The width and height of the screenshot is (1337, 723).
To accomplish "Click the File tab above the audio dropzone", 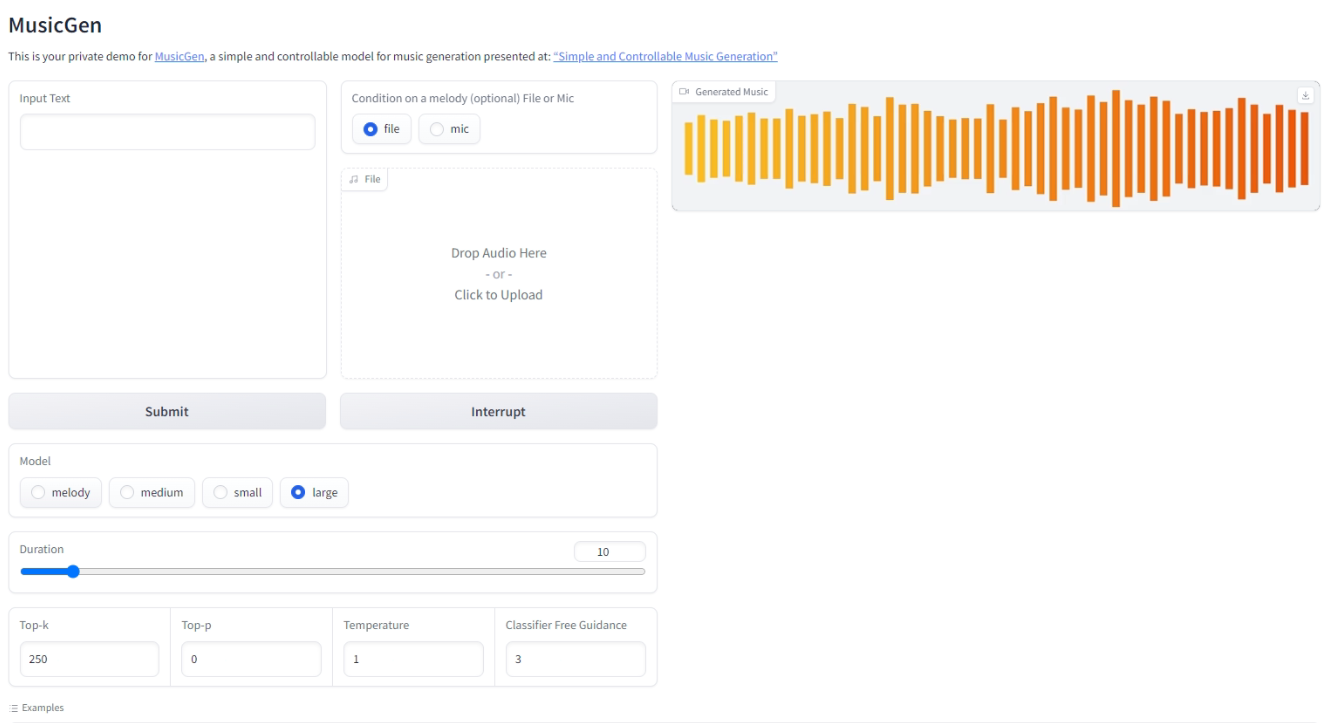I will coord(364,179).
